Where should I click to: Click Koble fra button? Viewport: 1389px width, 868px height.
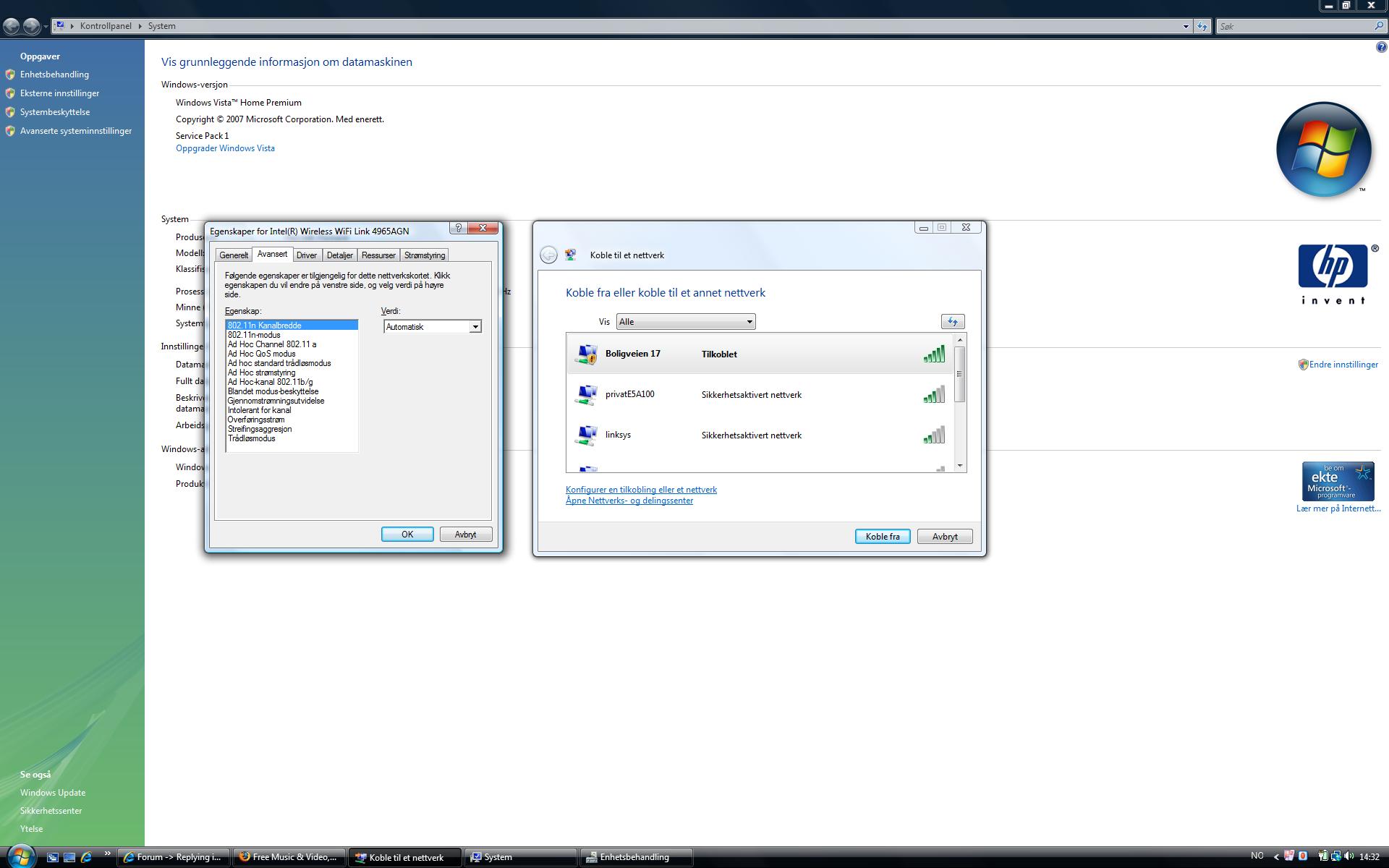(883, 537)
